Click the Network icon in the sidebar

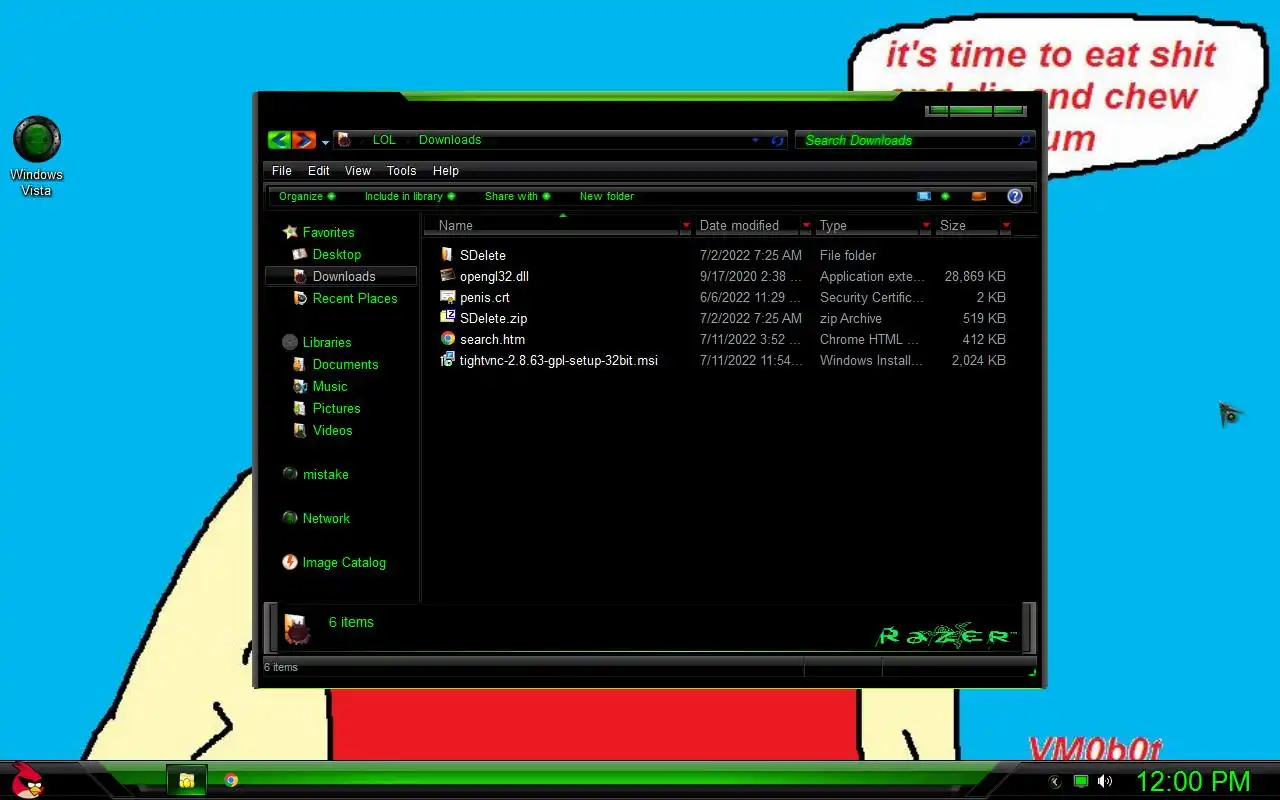click(290, 518)
